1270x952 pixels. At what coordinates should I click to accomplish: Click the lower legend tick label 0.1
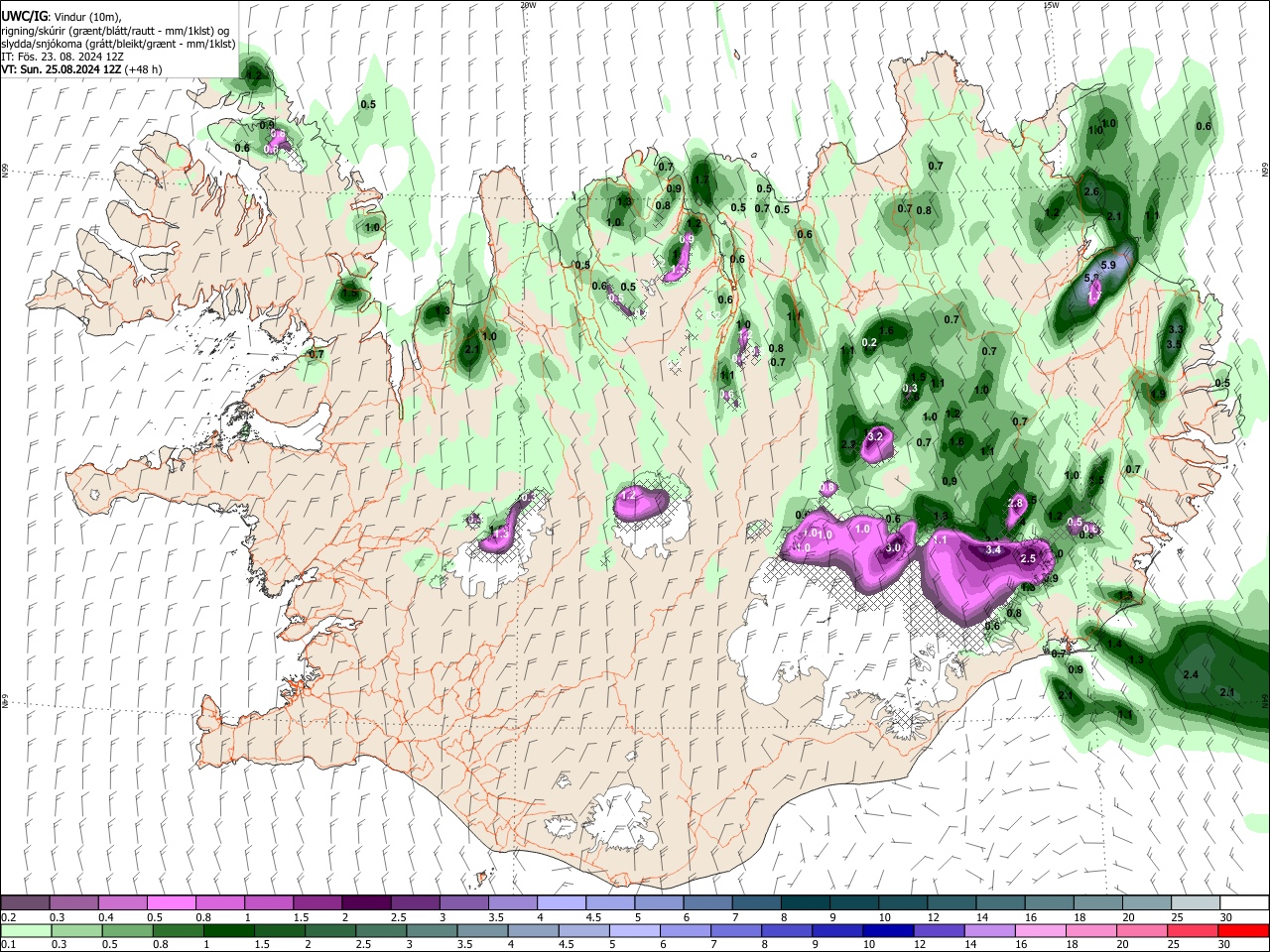tap(9, 944)
